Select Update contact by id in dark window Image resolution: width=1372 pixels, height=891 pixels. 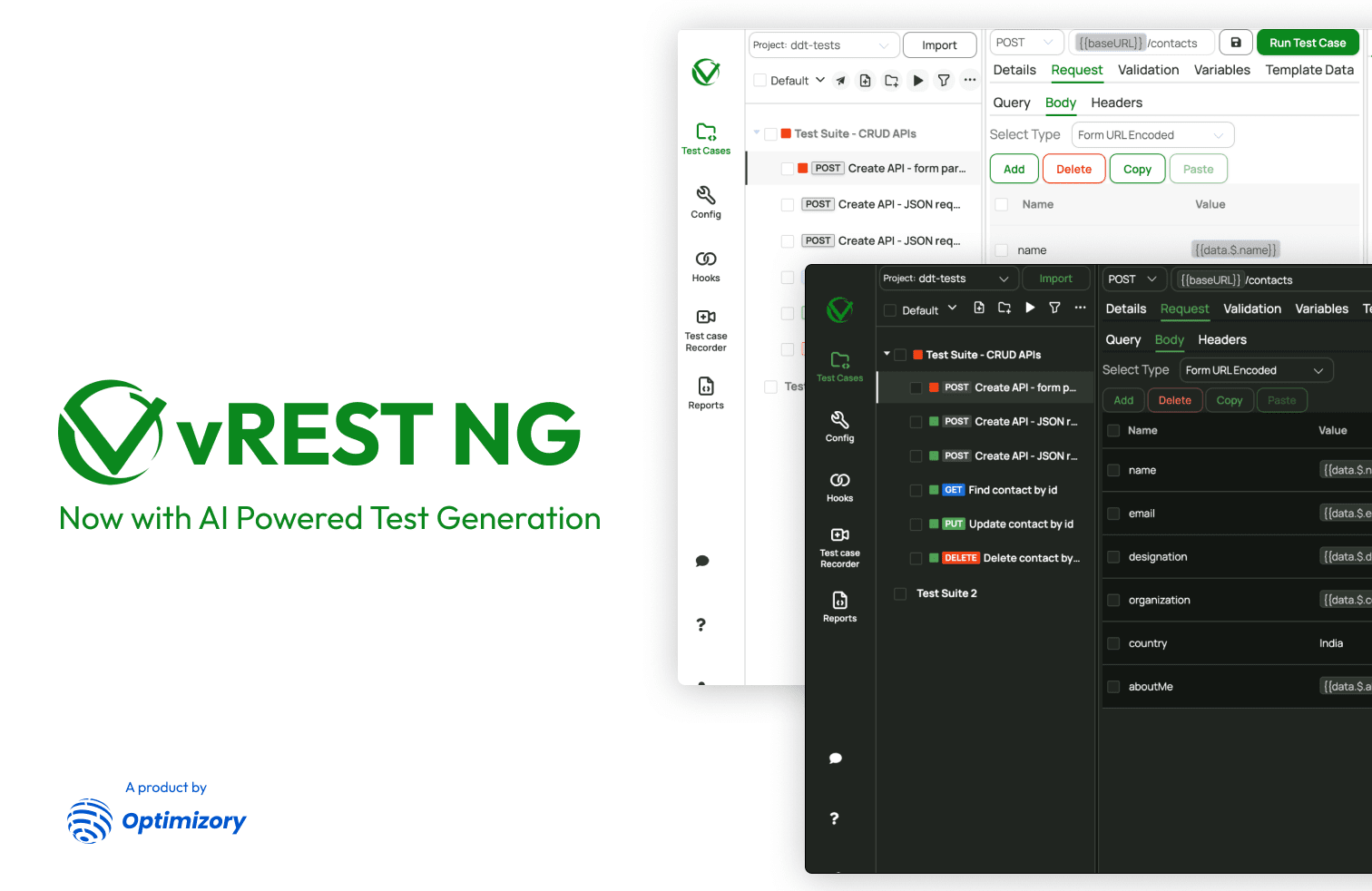coord(1022,524)
